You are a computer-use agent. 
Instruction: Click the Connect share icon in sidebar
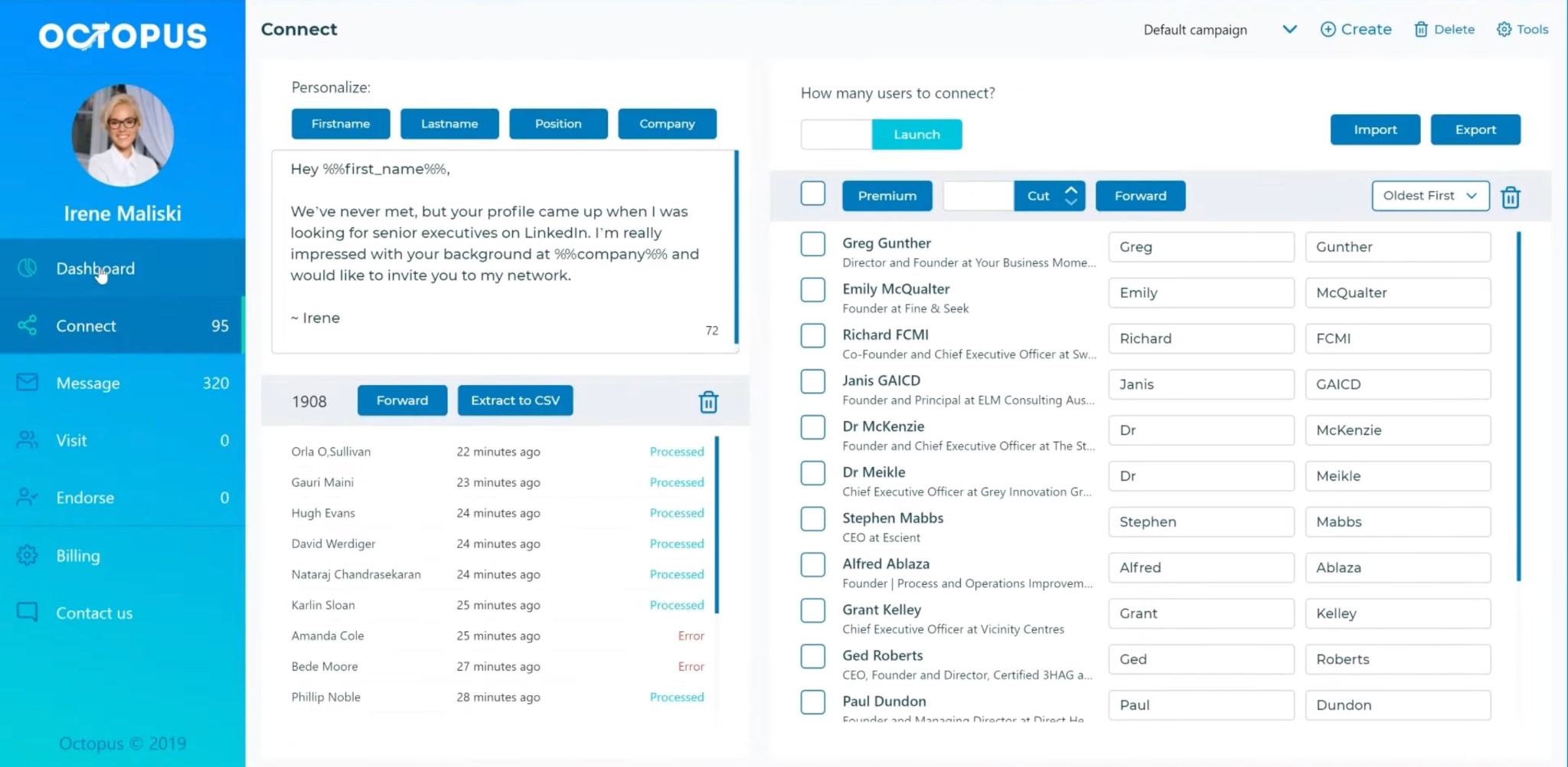28,325
